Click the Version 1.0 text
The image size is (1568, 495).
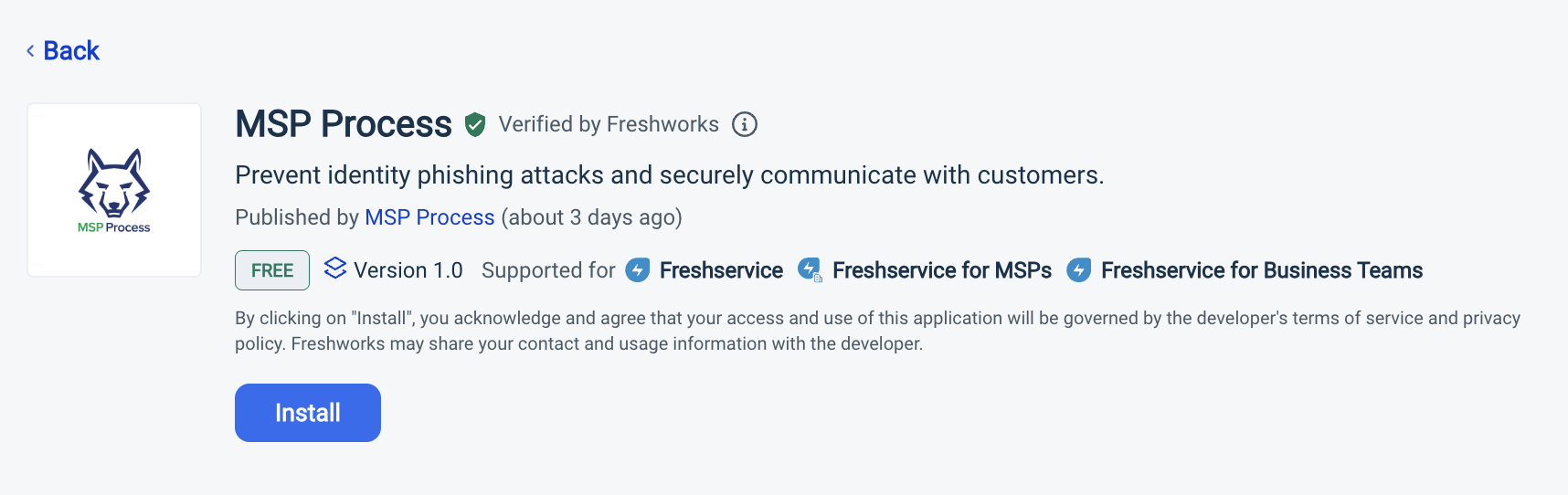tap(408, 270)
